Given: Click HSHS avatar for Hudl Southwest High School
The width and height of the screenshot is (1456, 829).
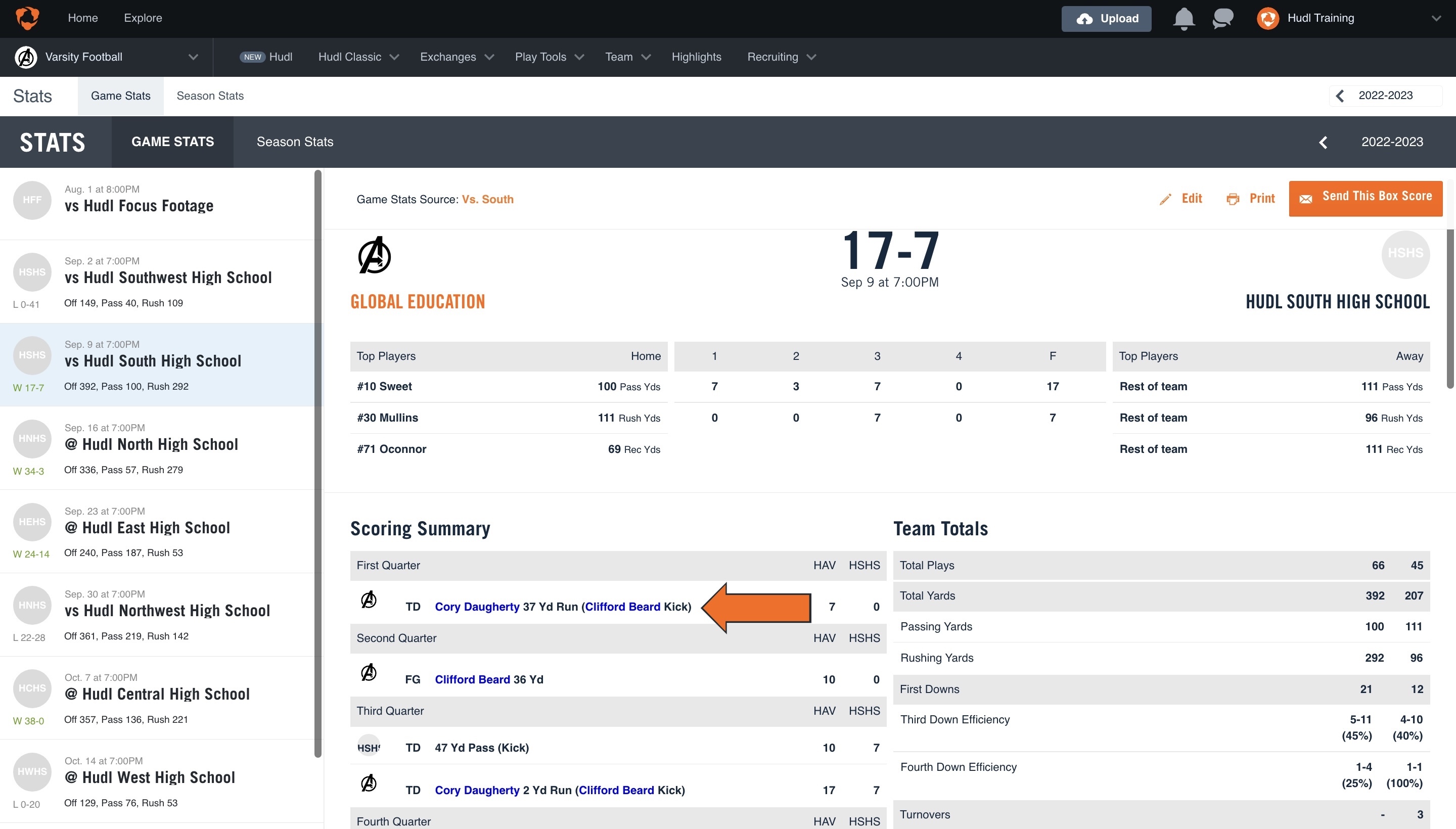Looking at the screenshot, I should [32, 272].
